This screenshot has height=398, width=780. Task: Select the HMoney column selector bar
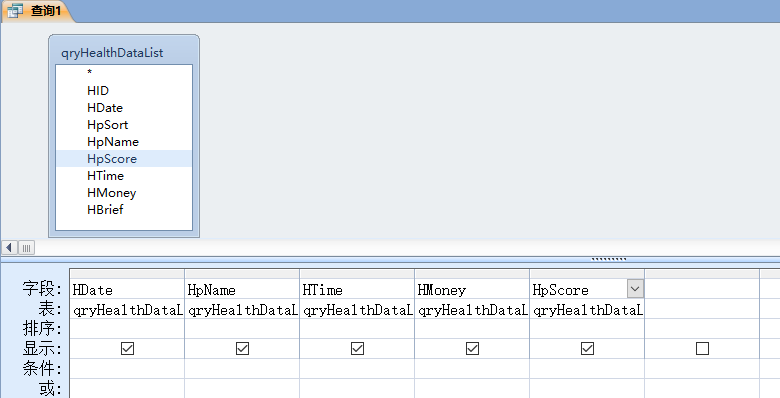click(x=472, y=274)
